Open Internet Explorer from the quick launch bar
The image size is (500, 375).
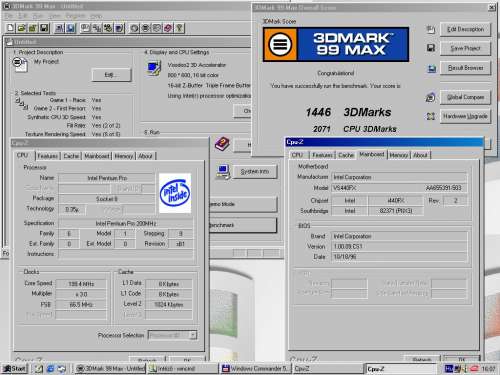point(50,368)
